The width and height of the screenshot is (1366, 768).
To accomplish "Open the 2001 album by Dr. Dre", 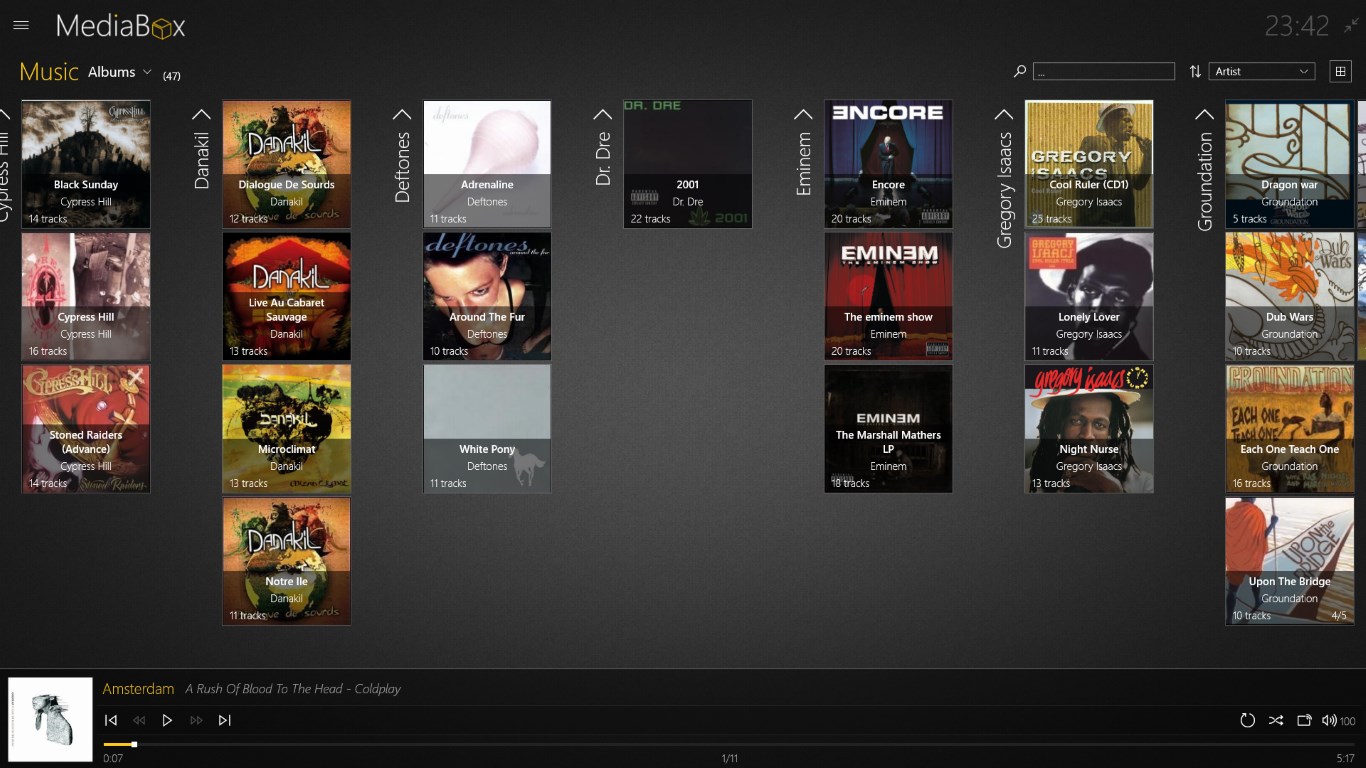I will tap(688, 164).
